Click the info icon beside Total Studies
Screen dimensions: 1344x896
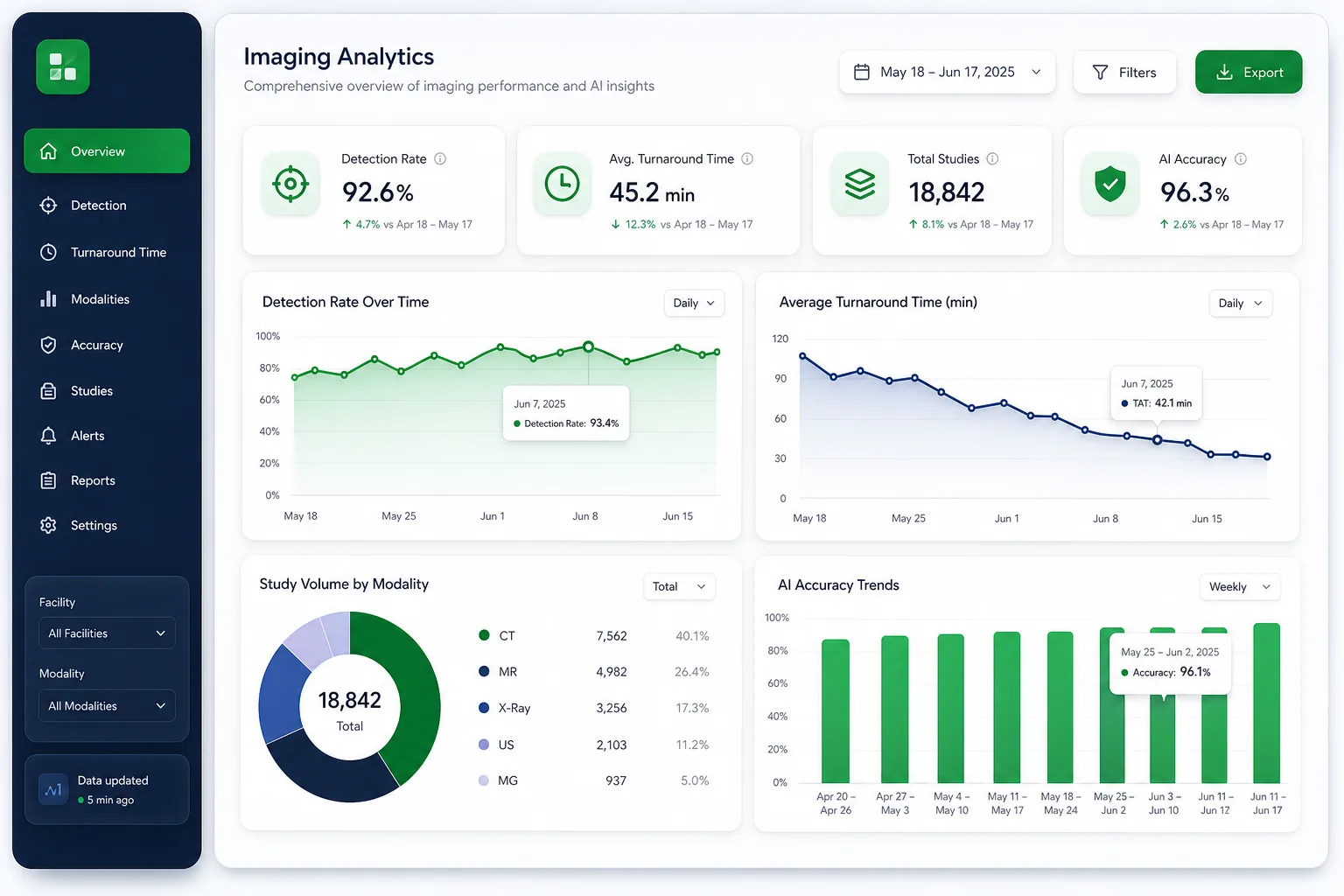click(x=992, y=158)
